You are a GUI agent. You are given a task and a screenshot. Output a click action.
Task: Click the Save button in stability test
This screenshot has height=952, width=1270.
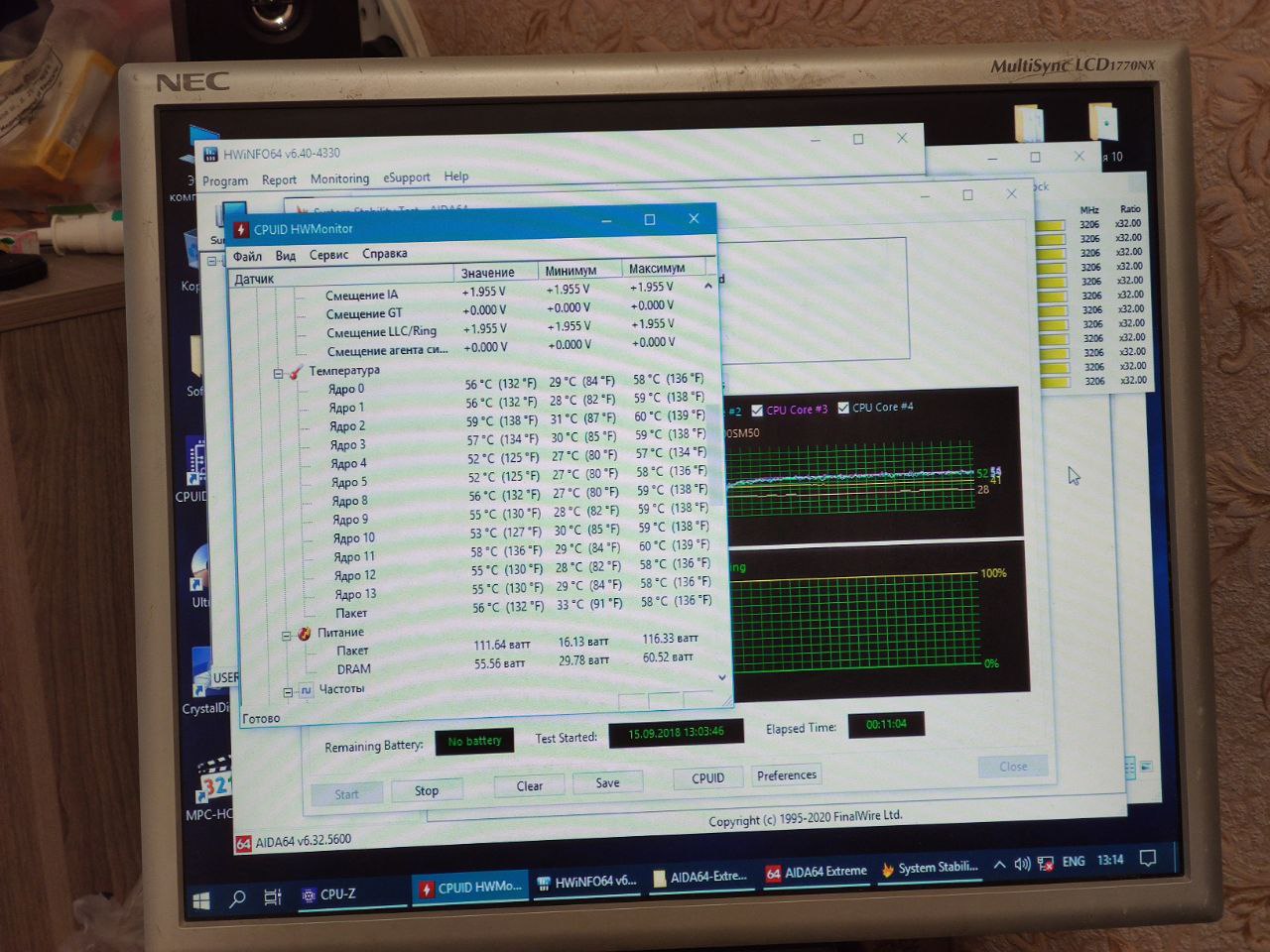tap(607, 782)
